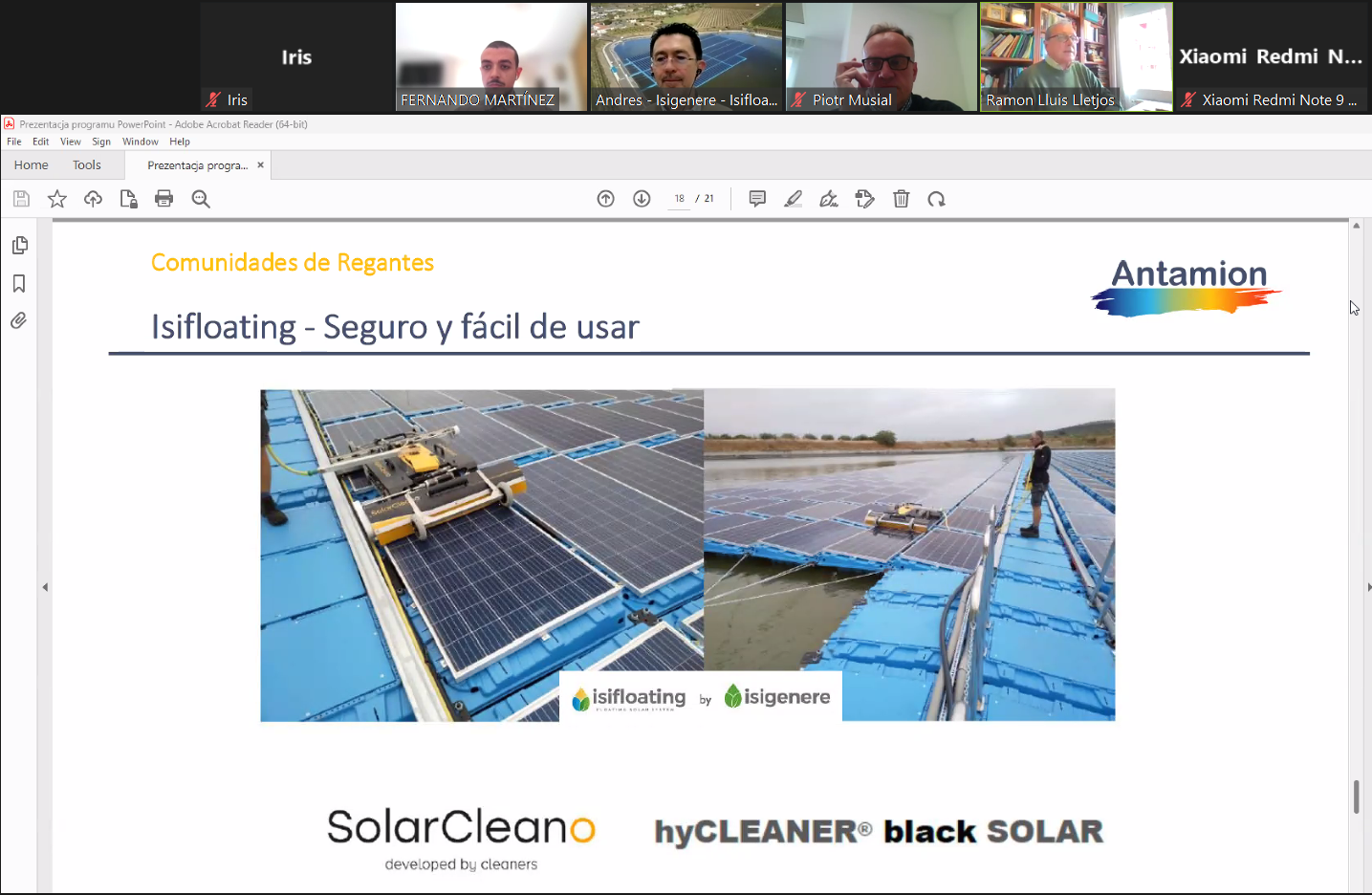Open page thumbnails panel icon
1372x895 pixels.
19,246
